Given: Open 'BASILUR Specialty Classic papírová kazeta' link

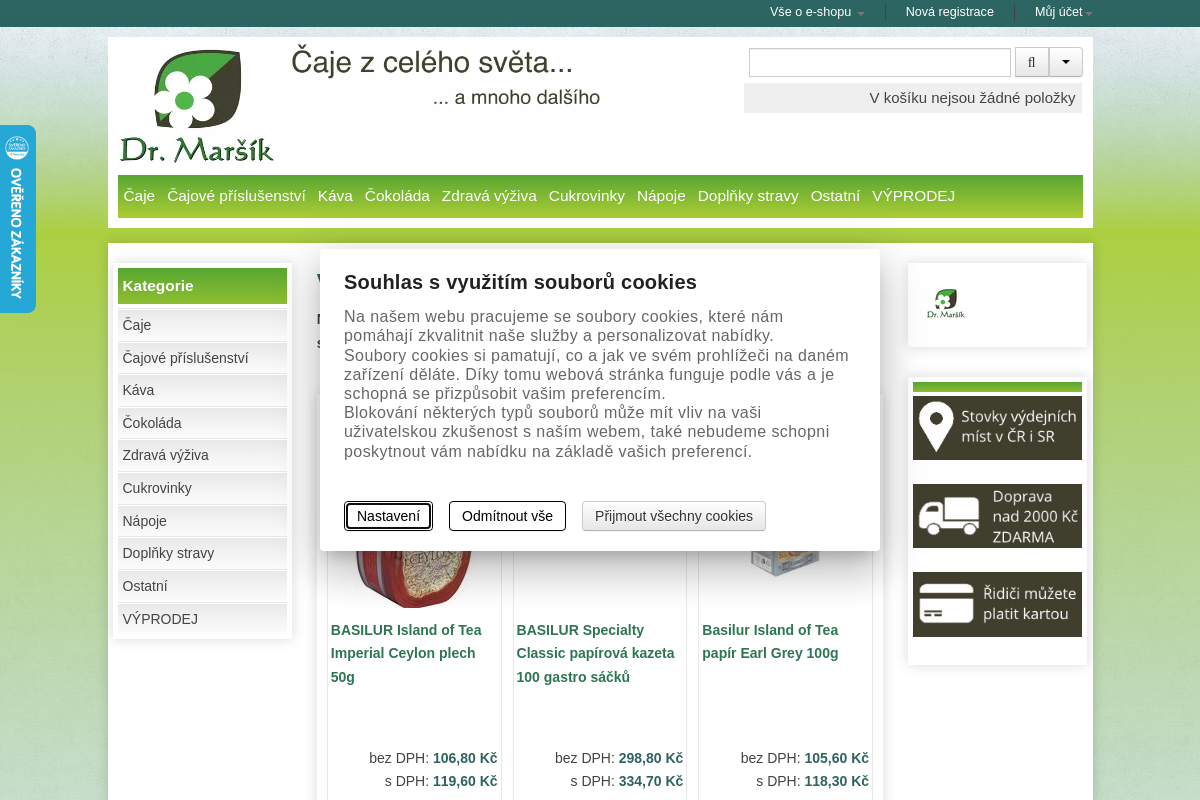Looking at the screenshot, I should [x=596, y=653].
